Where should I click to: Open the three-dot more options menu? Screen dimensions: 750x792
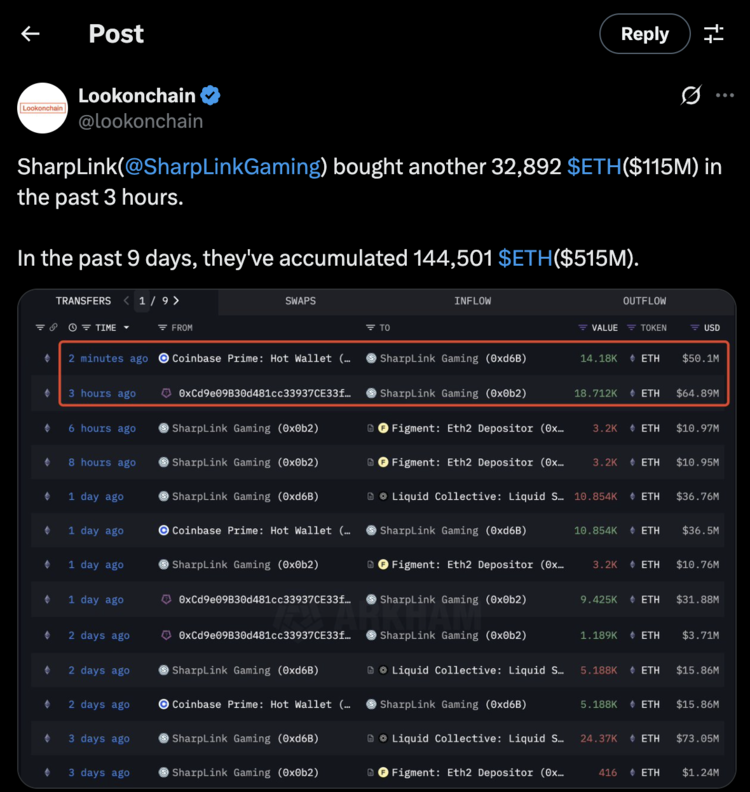(x=725, y=95)
